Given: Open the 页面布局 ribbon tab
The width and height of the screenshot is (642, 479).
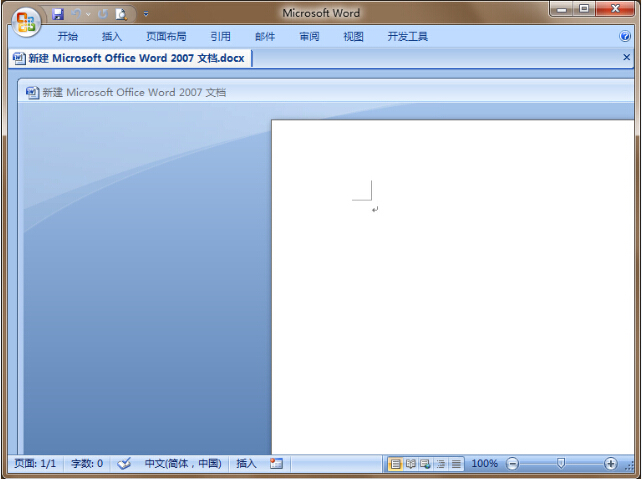Looking at the screenshot, I should point(166,37).
